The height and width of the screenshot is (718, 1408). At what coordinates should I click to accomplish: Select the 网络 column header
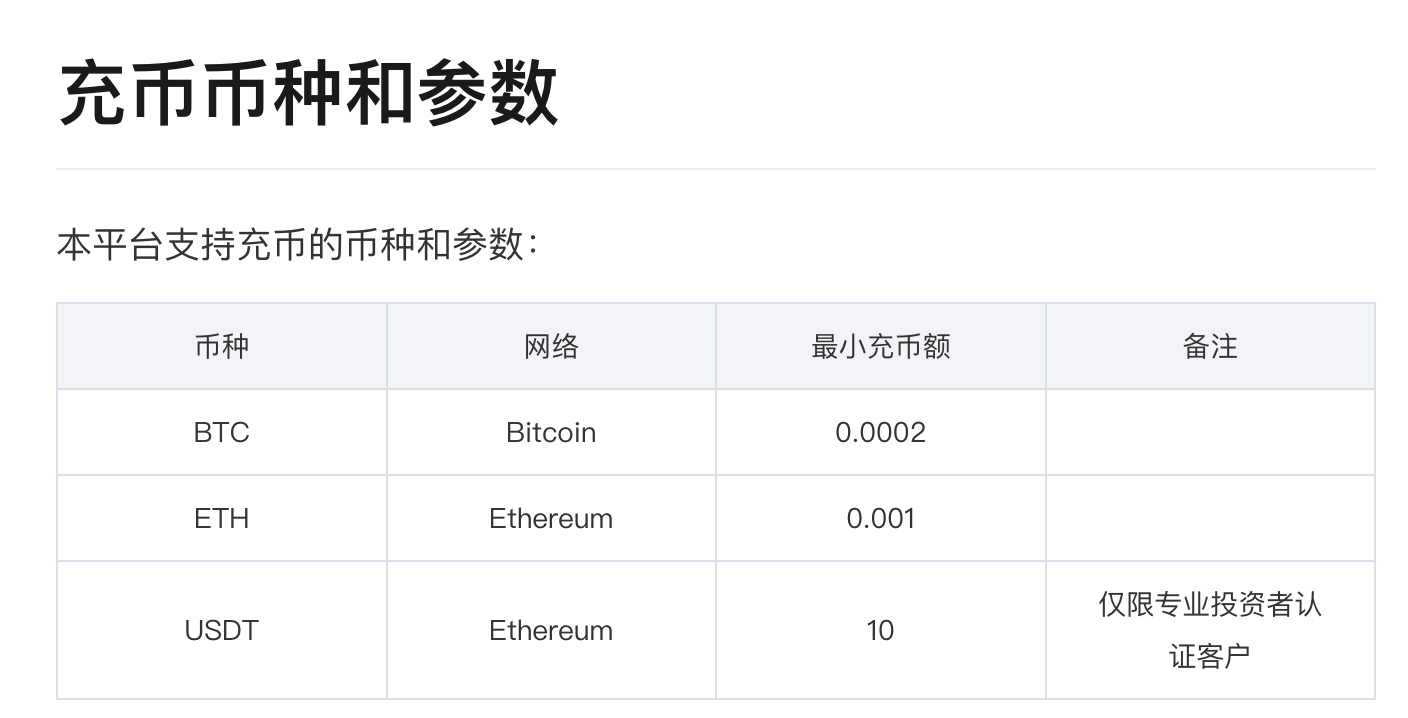pos(551,347)
